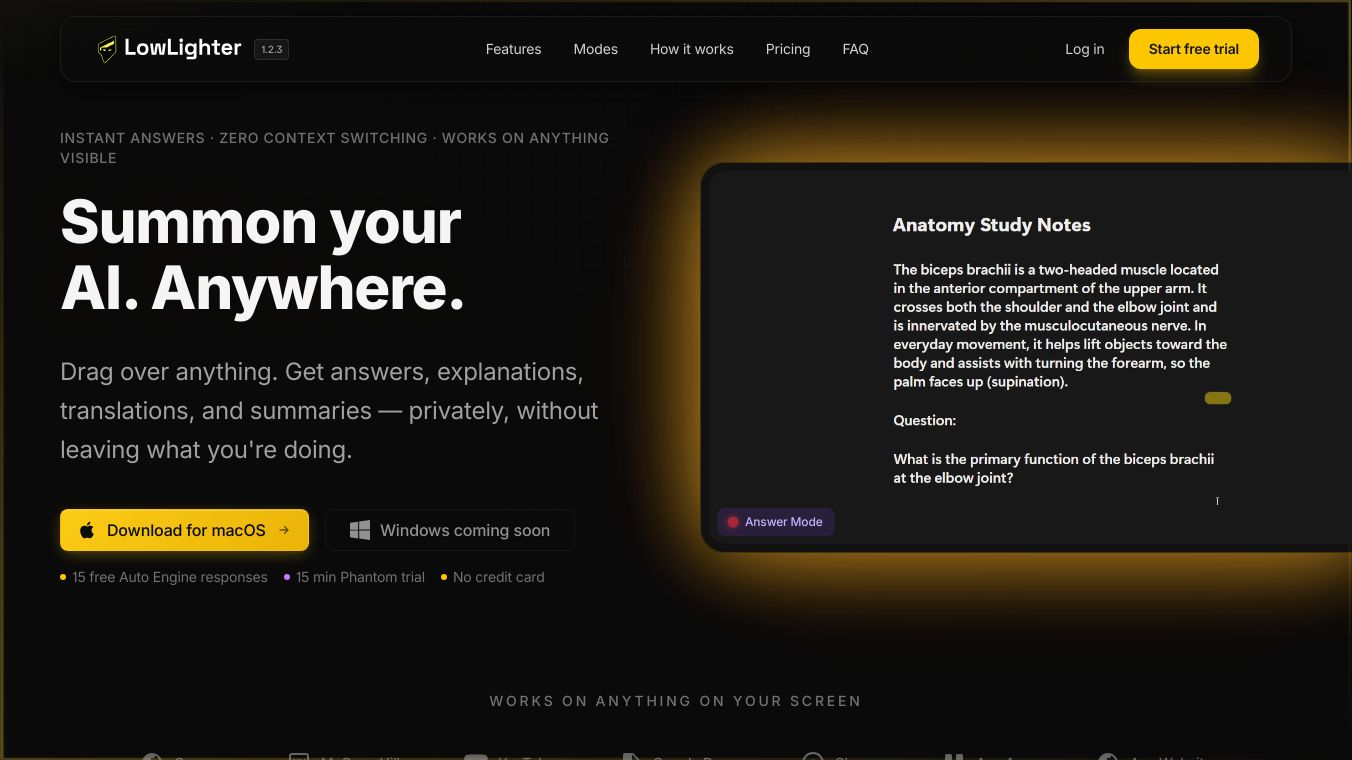
Task: Click the "Drag over anything" description paragraph
Action: click(330, 410)
